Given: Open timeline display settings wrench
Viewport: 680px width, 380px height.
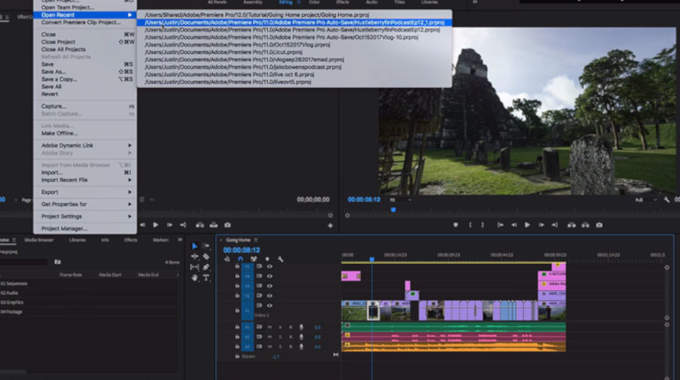Looking at the screenshot, I should point(281,259).
